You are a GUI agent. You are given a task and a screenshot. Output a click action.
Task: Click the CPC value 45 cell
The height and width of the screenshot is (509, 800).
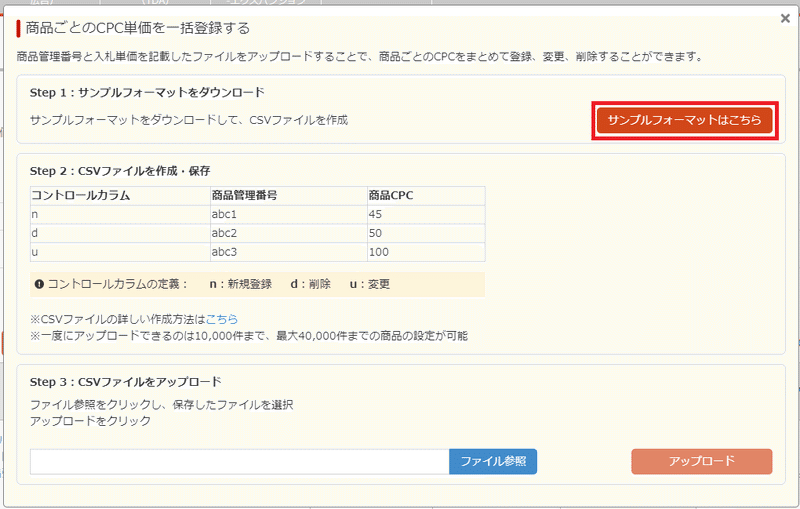click(x=377, y=214)
